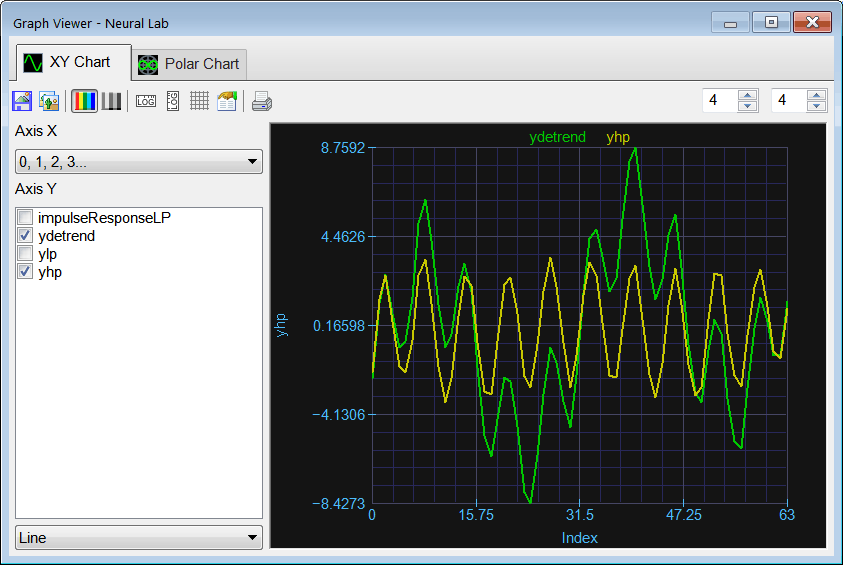The width and height of the screenshot is (843, 565).
Task: Switch to the Polar Chart tab
Action: [x=189, y=64]
